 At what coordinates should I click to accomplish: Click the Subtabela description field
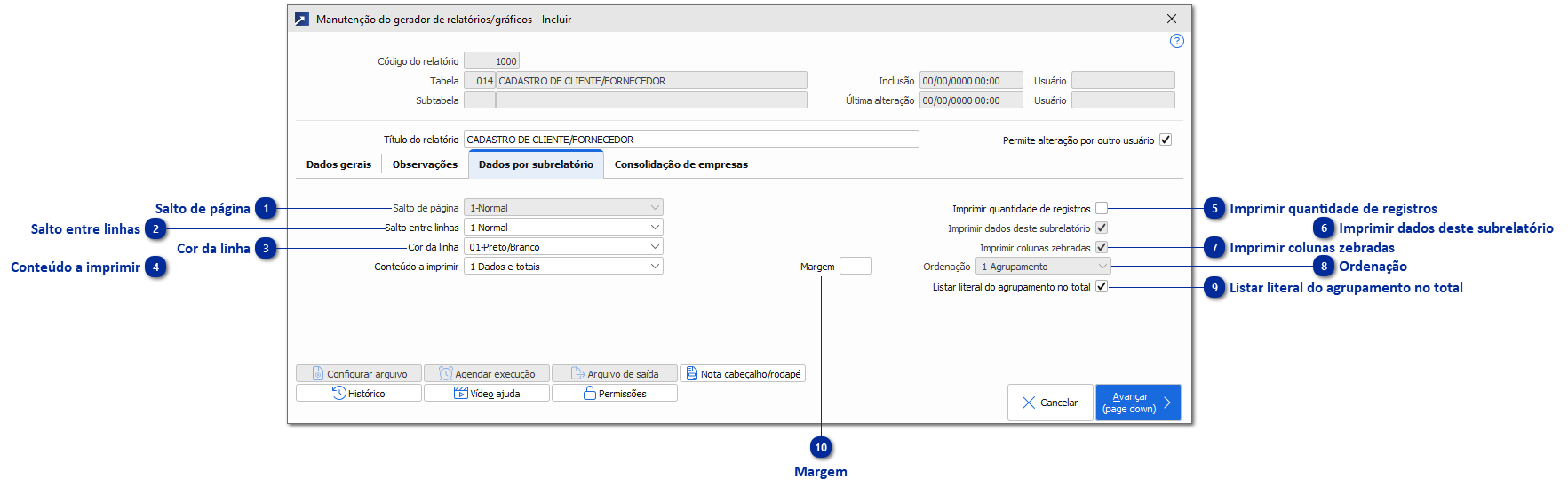point(651,100)
